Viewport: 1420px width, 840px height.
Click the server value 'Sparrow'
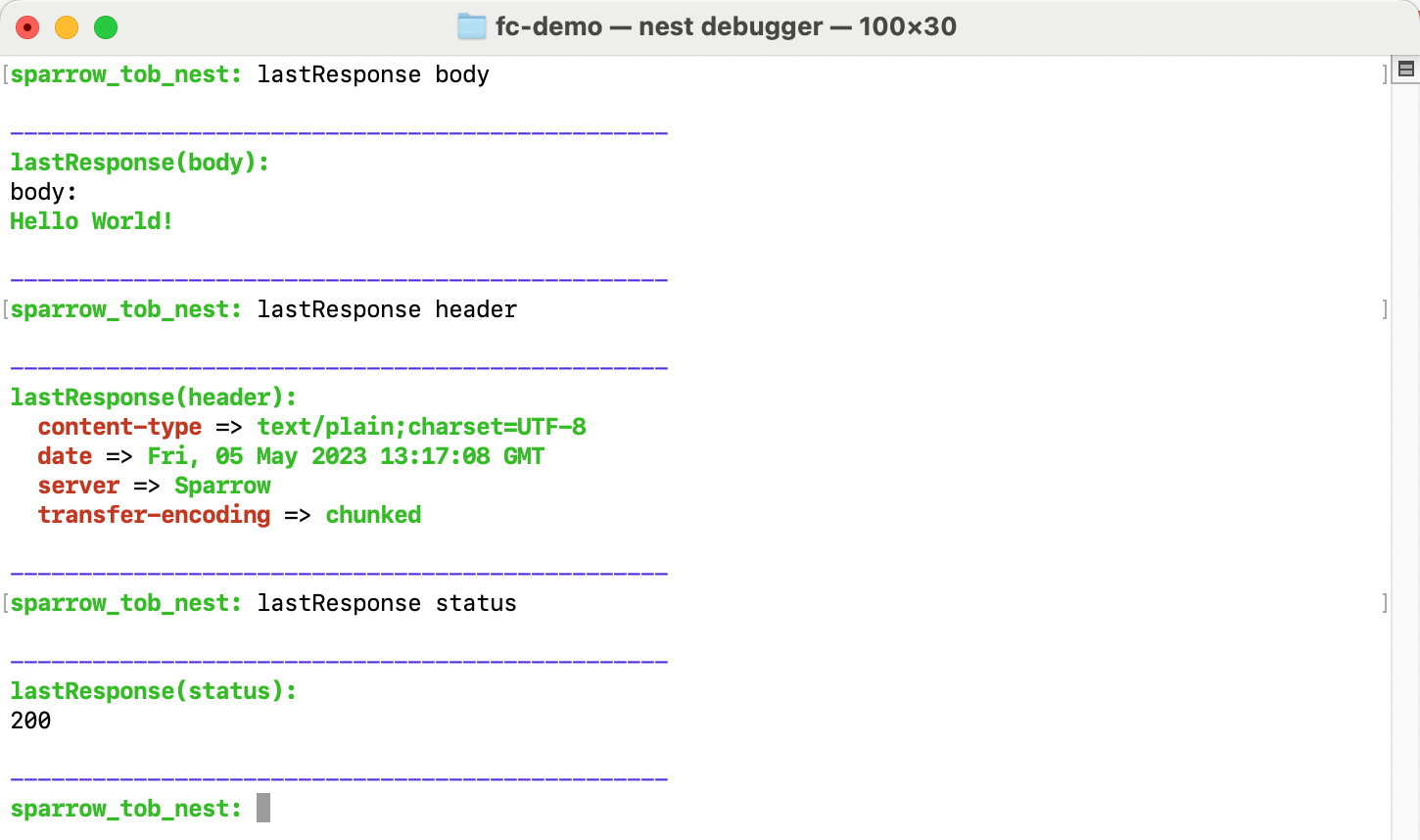(223, 486)
